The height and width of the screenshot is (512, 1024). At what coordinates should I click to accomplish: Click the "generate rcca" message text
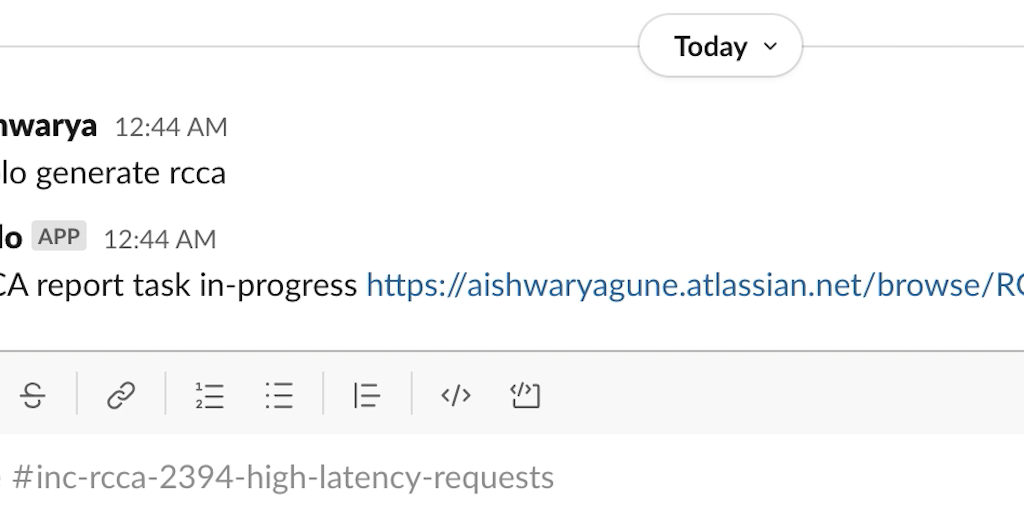[130, 173]
